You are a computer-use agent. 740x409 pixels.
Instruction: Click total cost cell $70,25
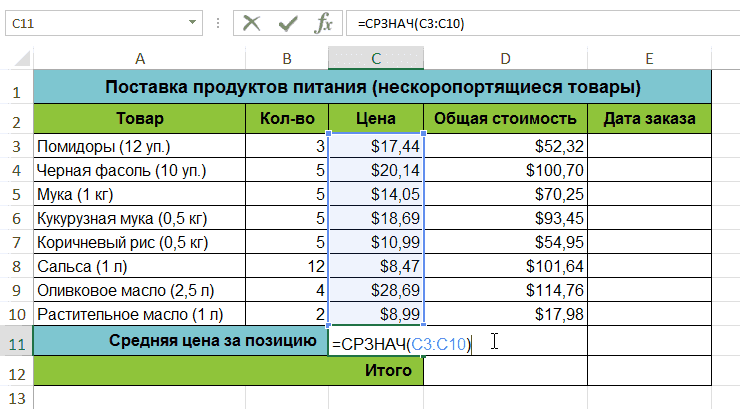tap(505, 194)
